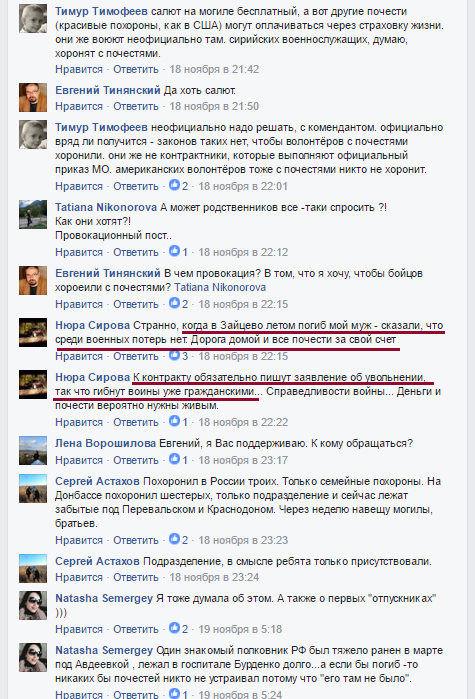Open Natasha Semergey's avatar on the 5:18 comment
This screenshot has height=699, width=475.
click(x=33, y=605)
